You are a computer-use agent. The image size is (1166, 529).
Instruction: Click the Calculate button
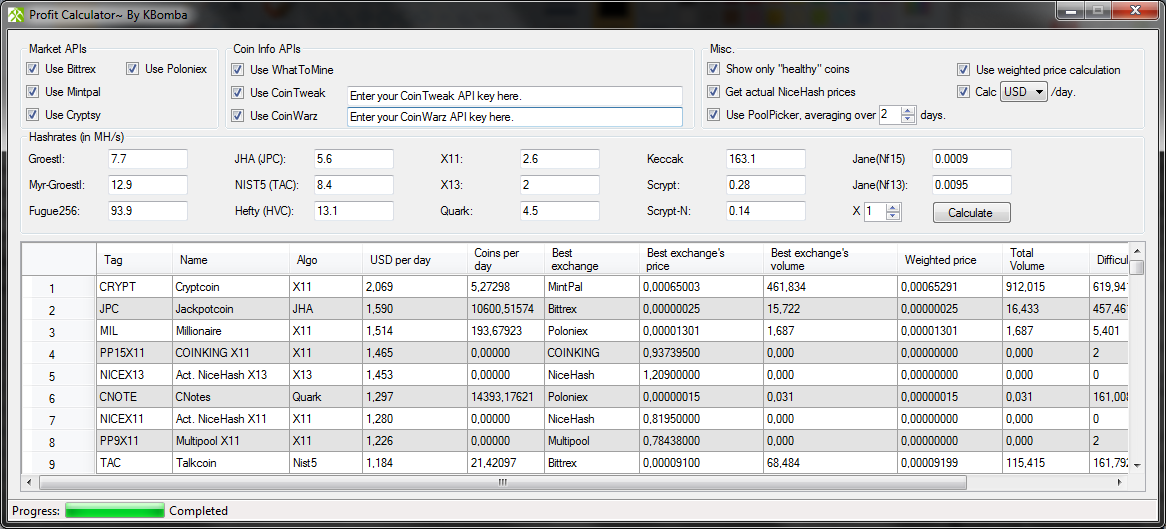pyautogui.click(x=971, y=213)
